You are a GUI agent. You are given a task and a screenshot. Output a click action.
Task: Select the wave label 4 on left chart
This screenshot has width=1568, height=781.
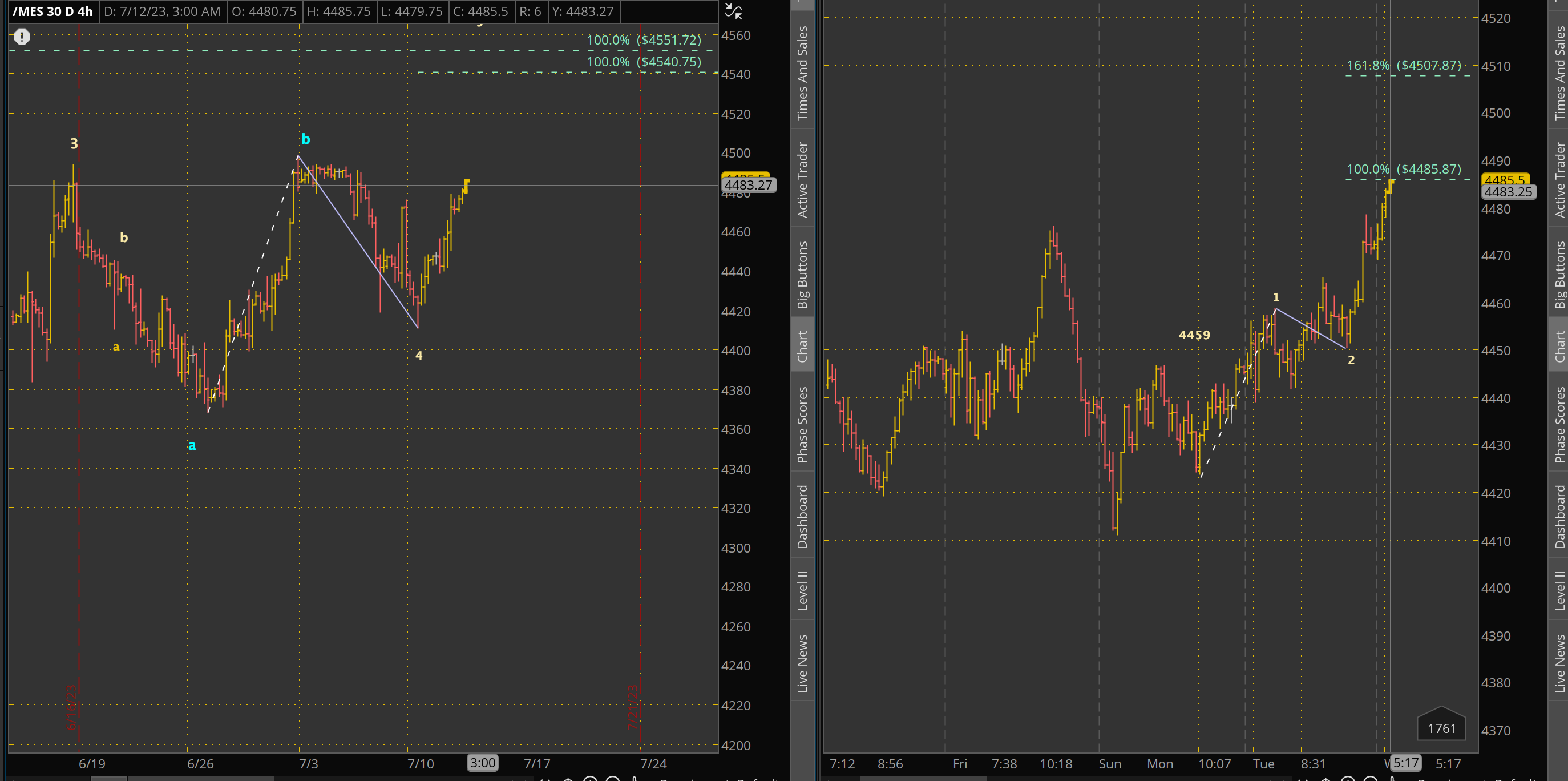pos(419,355)
